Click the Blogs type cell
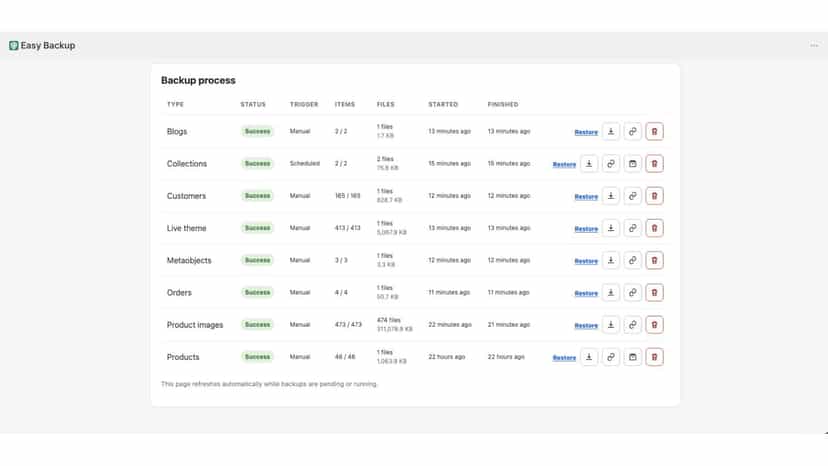 [177, 132]
